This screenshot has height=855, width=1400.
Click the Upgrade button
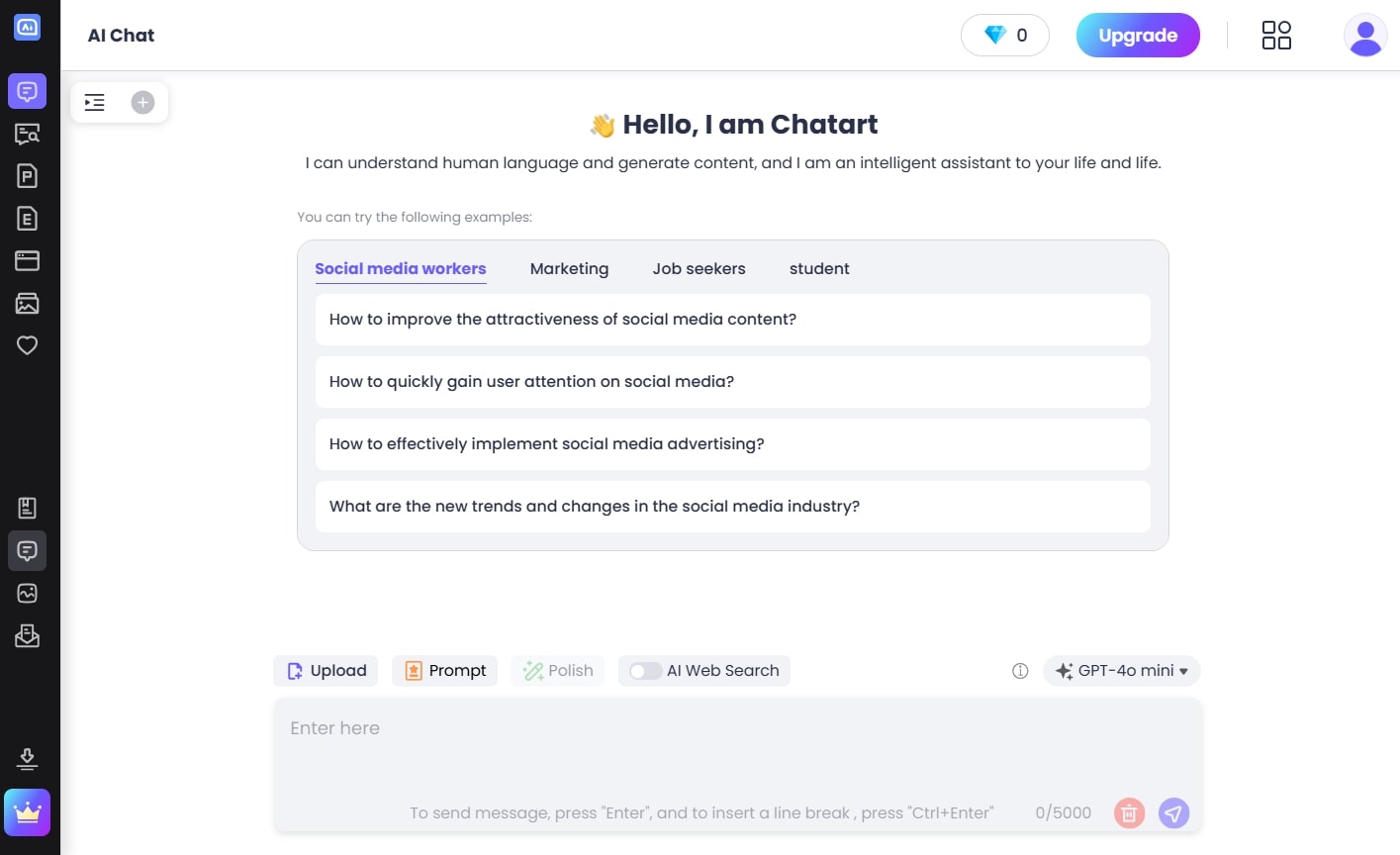[1138, 36]
